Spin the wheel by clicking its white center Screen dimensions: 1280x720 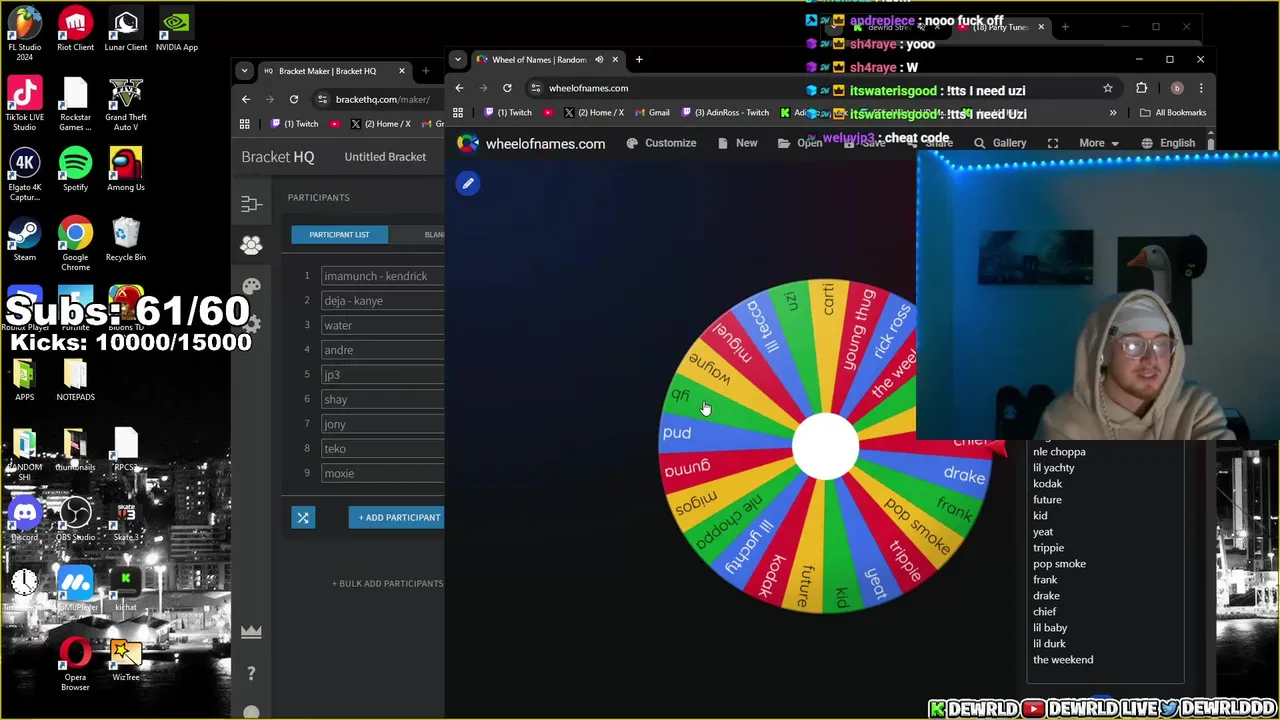click(x=825, y=446)
